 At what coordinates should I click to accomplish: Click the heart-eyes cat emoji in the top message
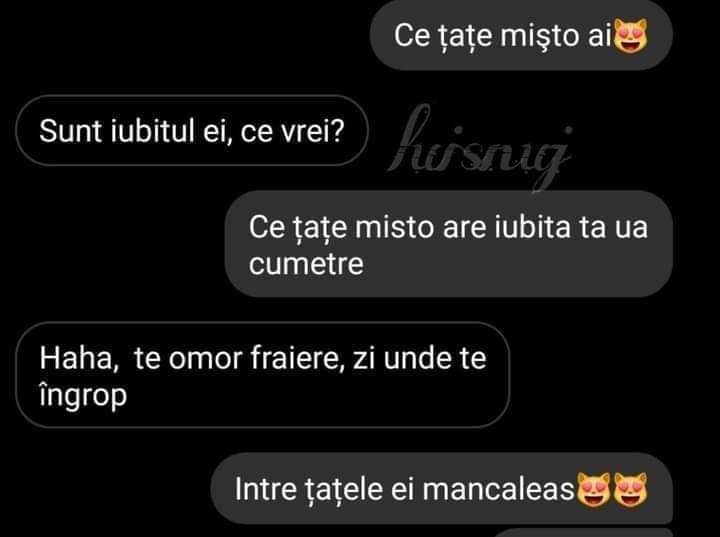(630, 35)
